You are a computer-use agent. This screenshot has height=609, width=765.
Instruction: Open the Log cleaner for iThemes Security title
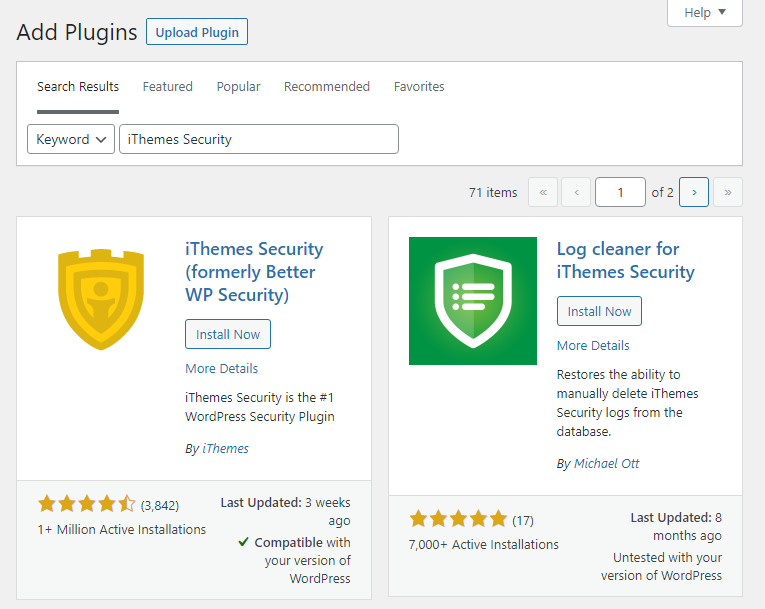click(x=625, y=260)
